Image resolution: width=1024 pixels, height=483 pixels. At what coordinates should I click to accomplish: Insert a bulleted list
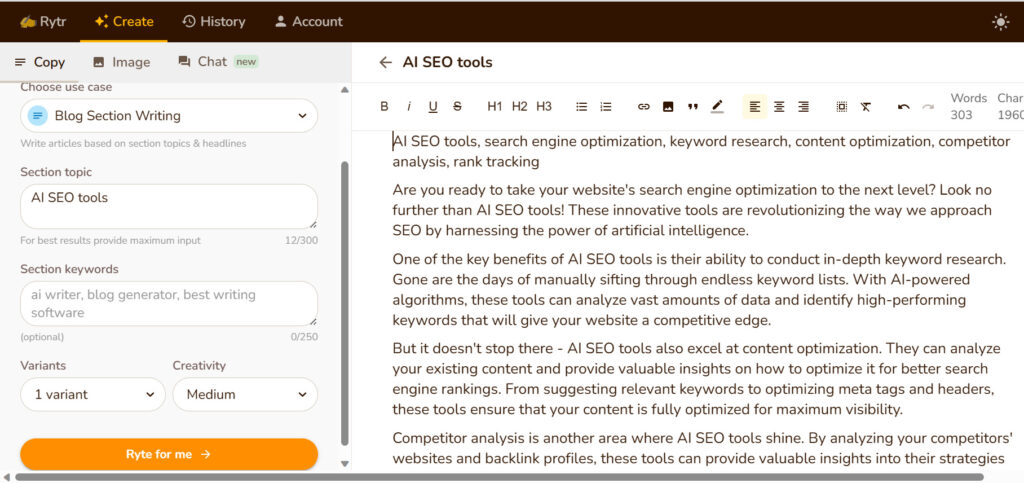tap(581, 106)
